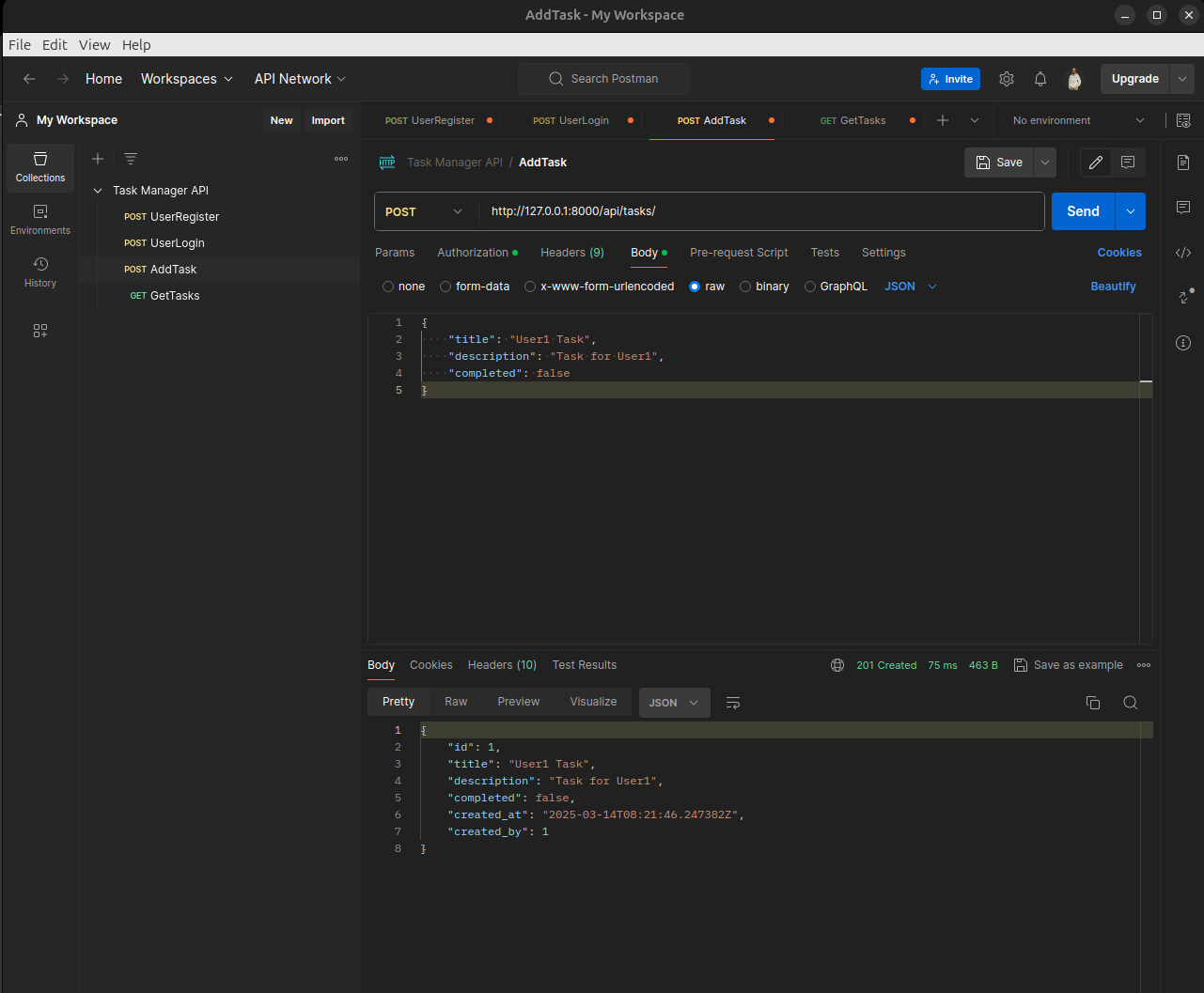The image size is (1204, 993).
Task: Click the Import button
Action: pos(328,120)
